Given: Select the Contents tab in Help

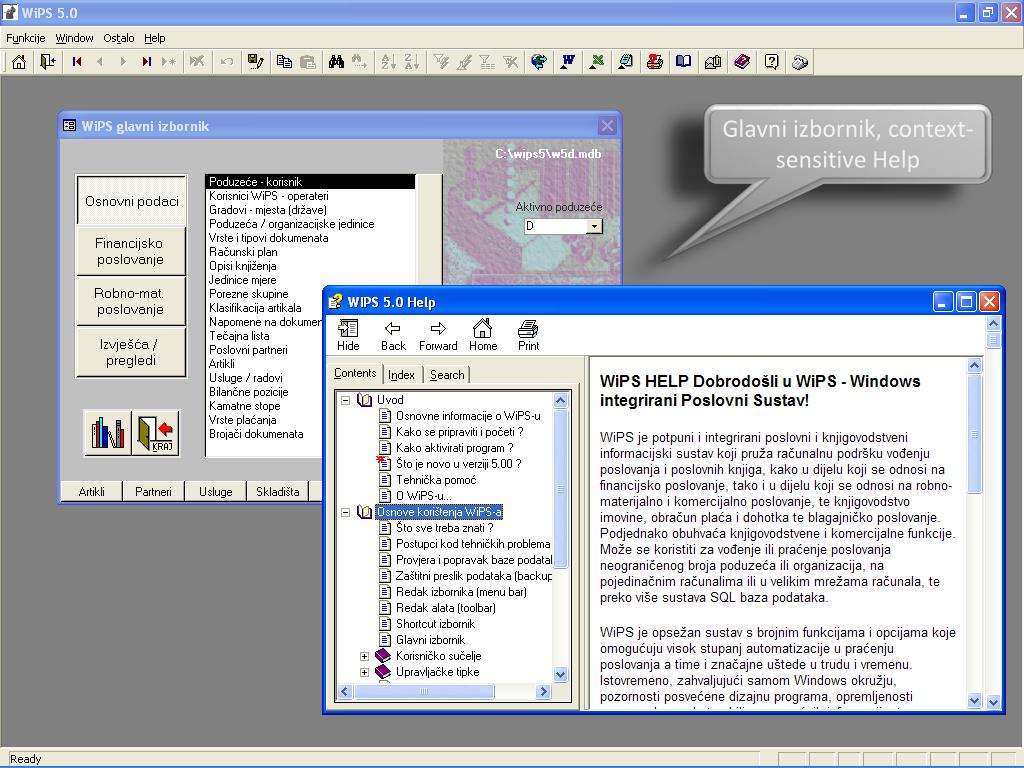Looking at the screenshot, I should tap(355, 373).
